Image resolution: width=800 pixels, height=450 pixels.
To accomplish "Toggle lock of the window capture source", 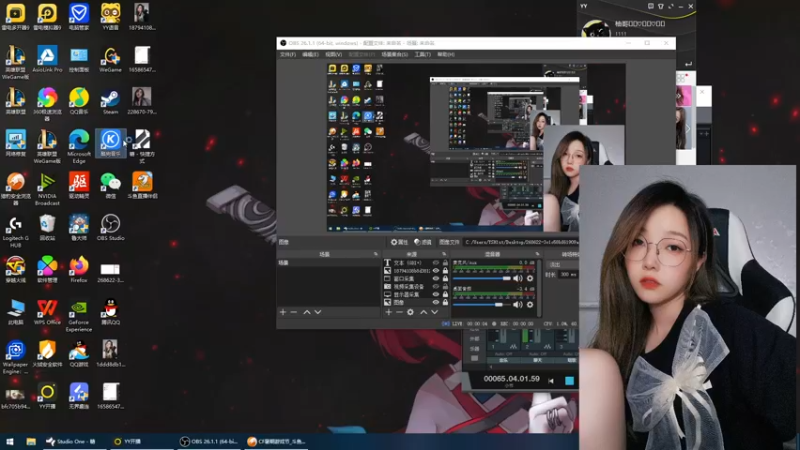I will pyautogui.click(x=445, y=279).
